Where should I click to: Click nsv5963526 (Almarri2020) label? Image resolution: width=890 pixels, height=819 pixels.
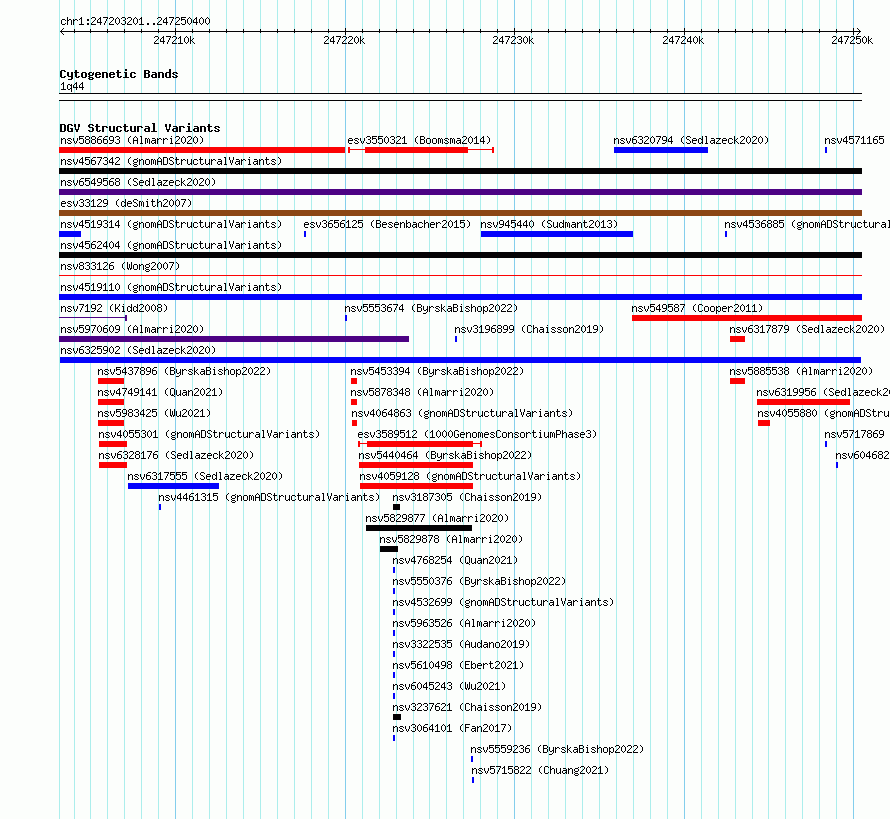click(x=464, y=623)
